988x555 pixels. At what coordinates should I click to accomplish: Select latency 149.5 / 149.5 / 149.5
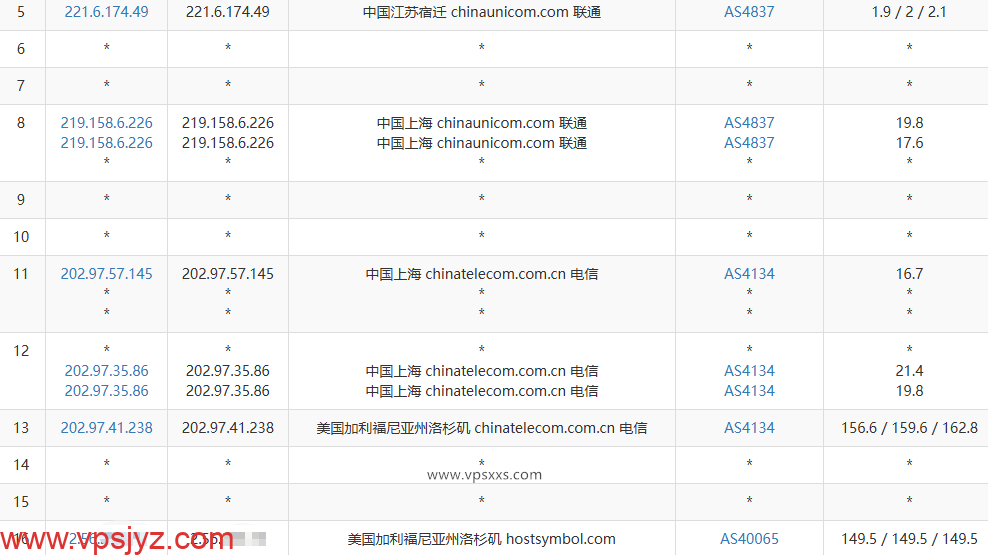tap(909, 539)
